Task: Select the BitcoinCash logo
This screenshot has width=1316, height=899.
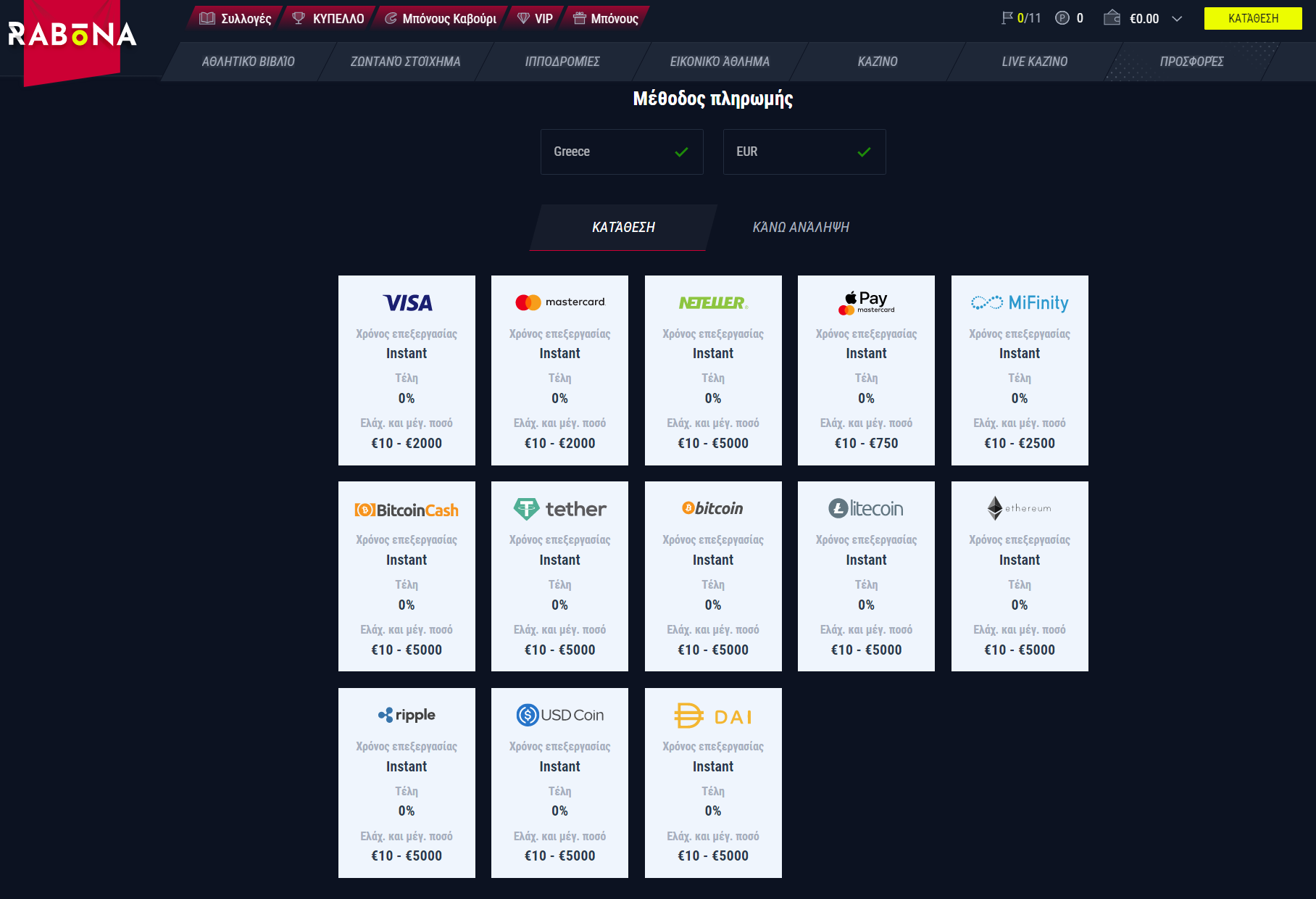Action: coord(407,510)
